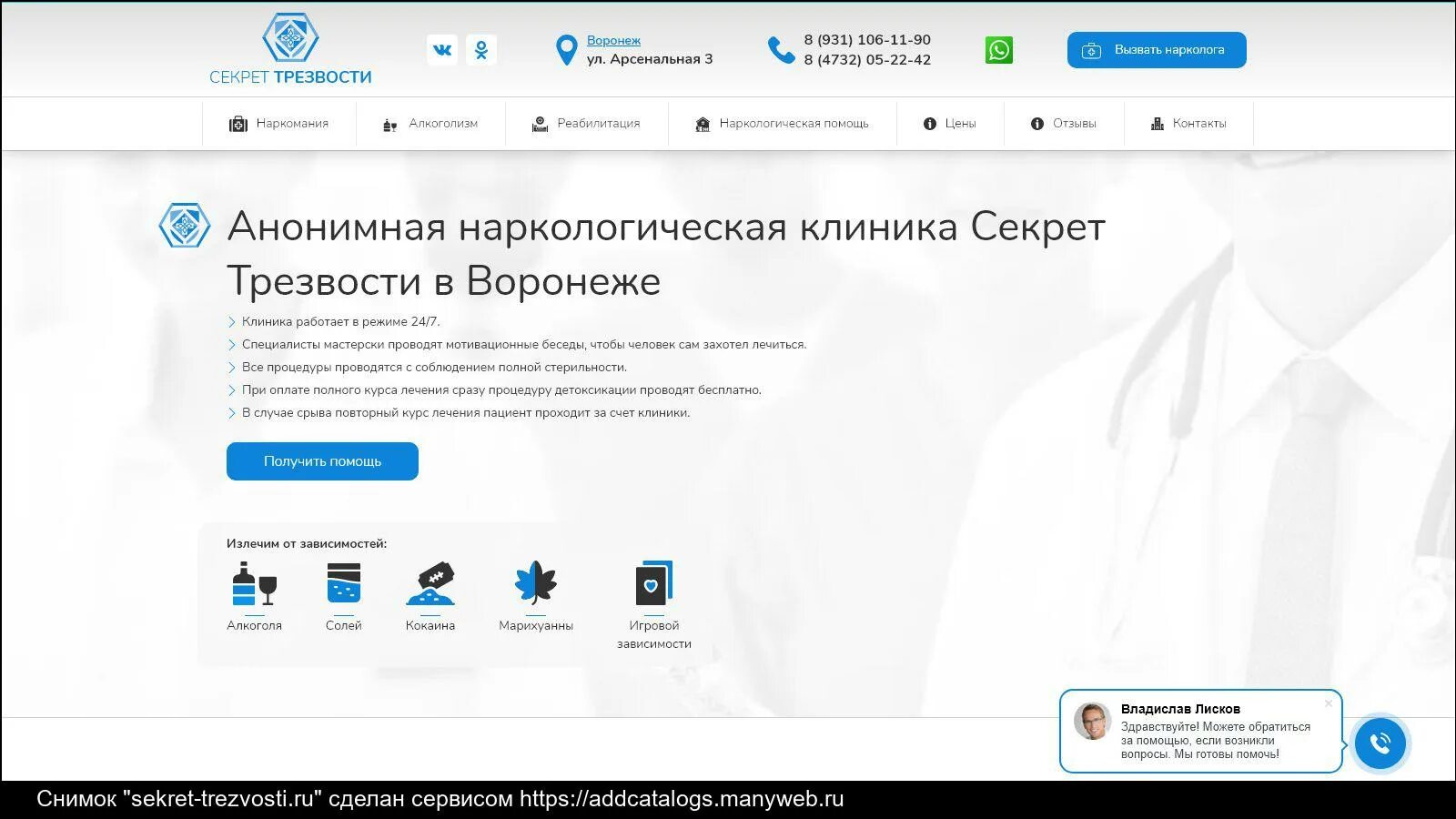Viewport: 1456px width, 819px height.
Task: Open the Алкоголя addiction link
Action: click(x=254, y=625)
